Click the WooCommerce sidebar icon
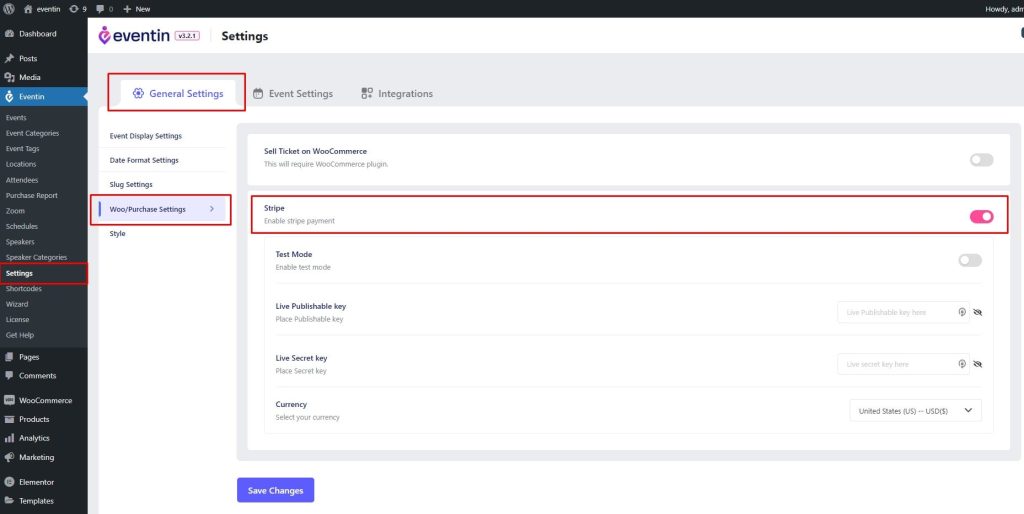Viewport: 1024px width, 514px height. point(9,400)
